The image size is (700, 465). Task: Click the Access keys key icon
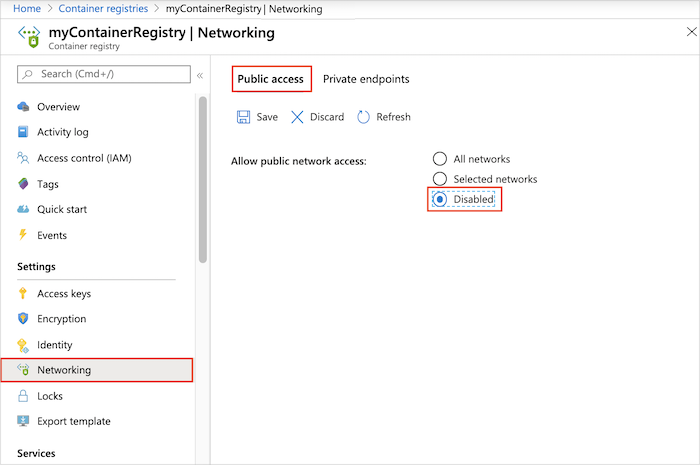click(x=24, y=294)
